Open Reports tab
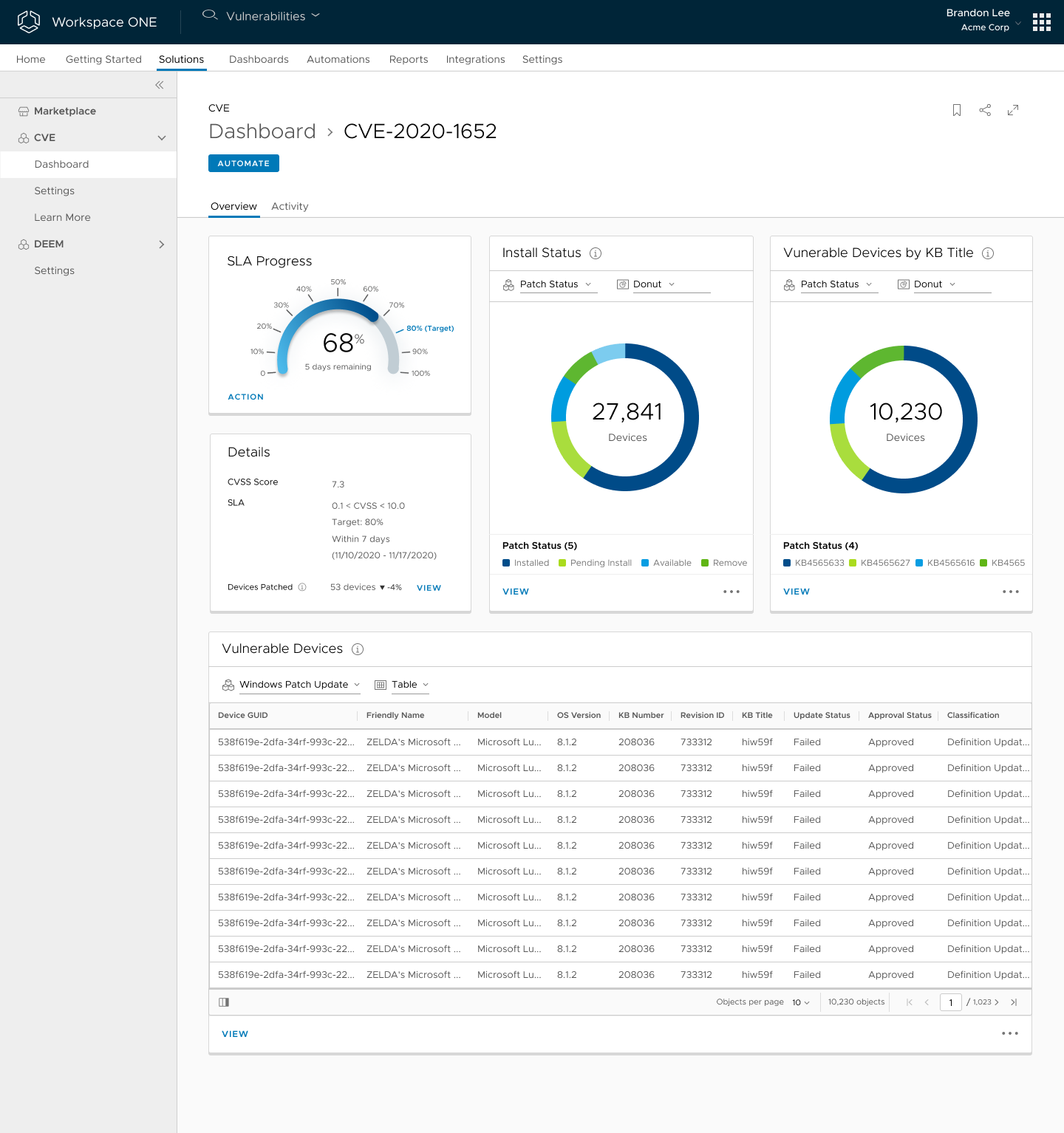 point(409,59)
